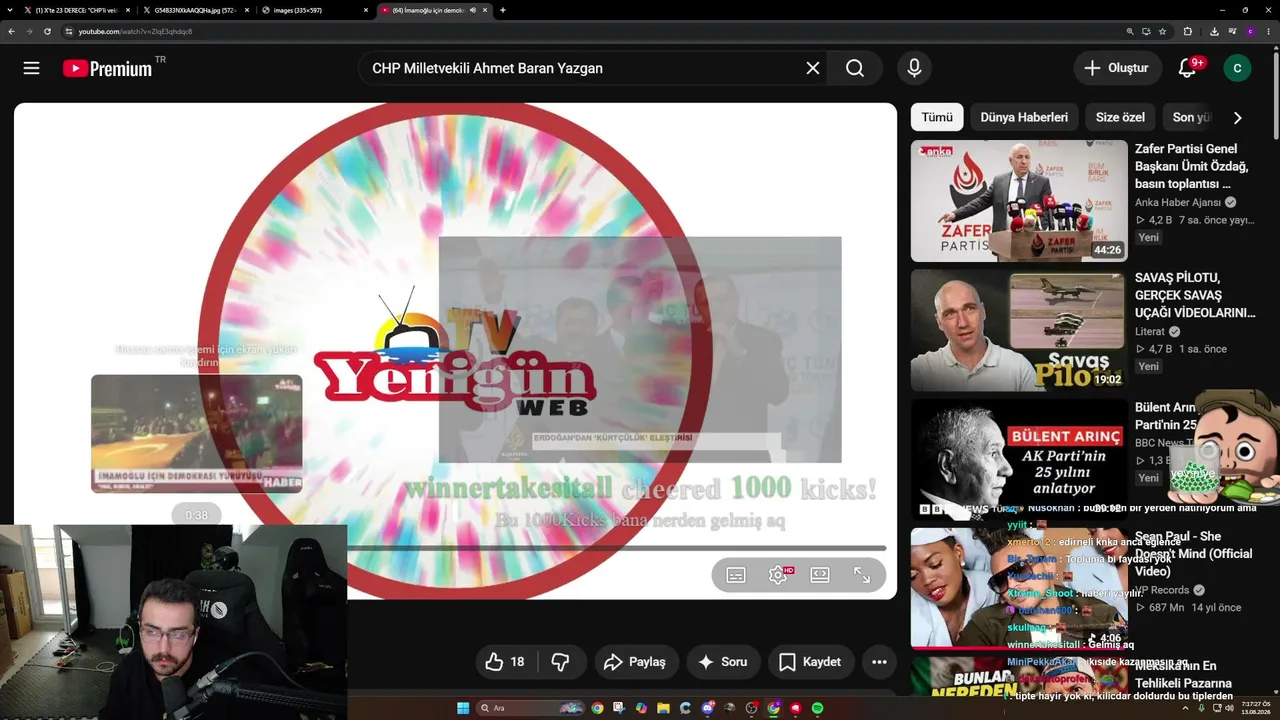This screenshot has height=720, width=1280.
Task: Open the YouTube account avatar menu
Action: (x=1237, y=68)
